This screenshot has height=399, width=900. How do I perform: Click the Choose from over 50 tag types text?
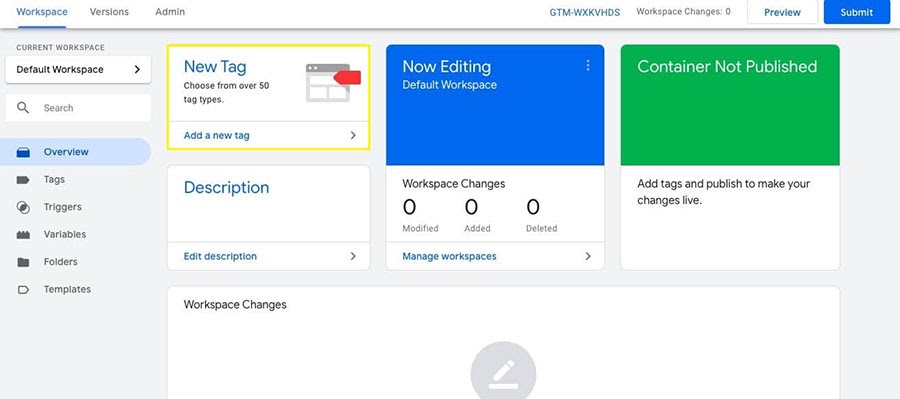pyautogui.click(x=226, y=92)
